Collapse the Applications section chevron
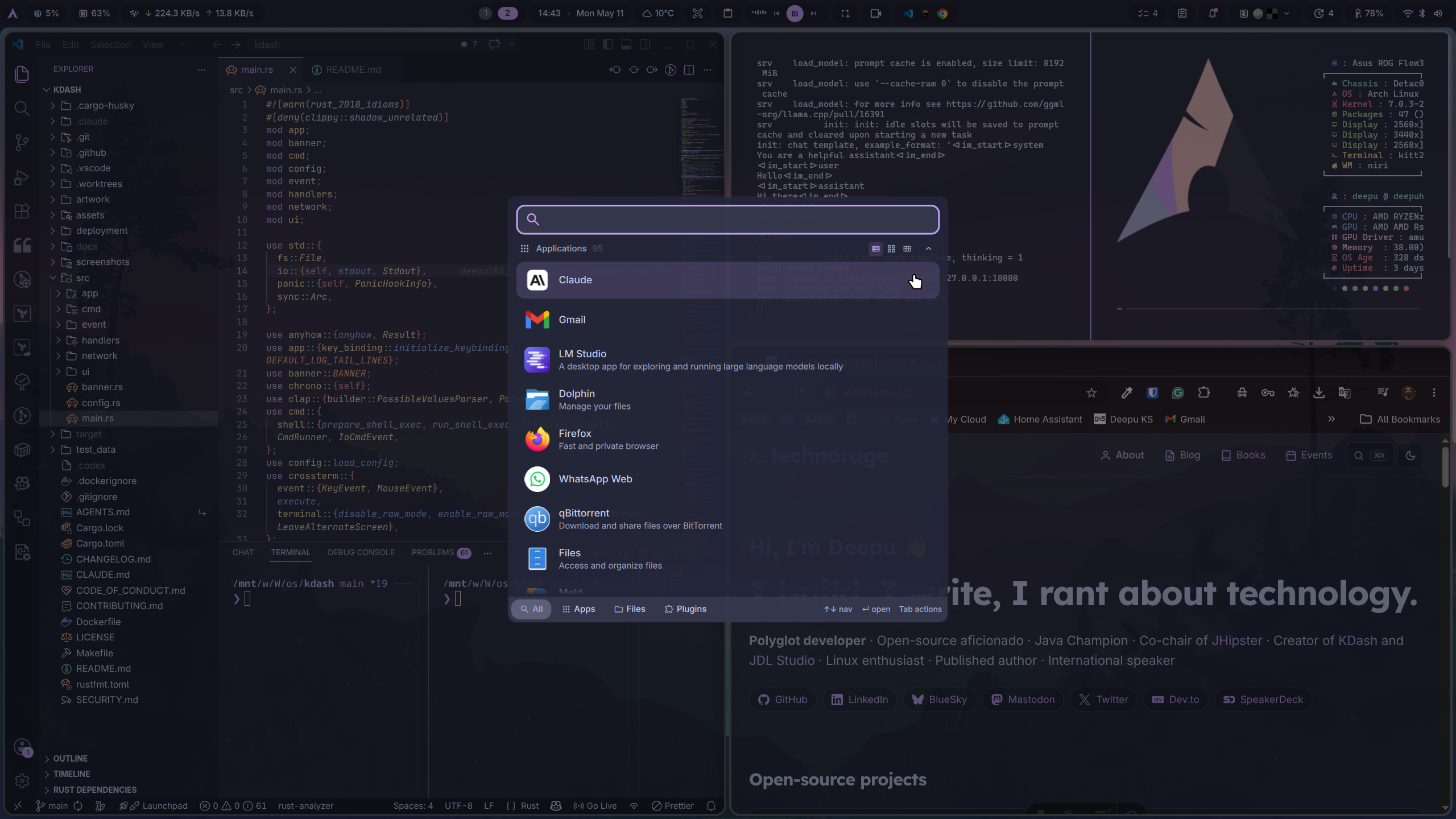This screenshot has width=1456, height=819. [928, 249]
